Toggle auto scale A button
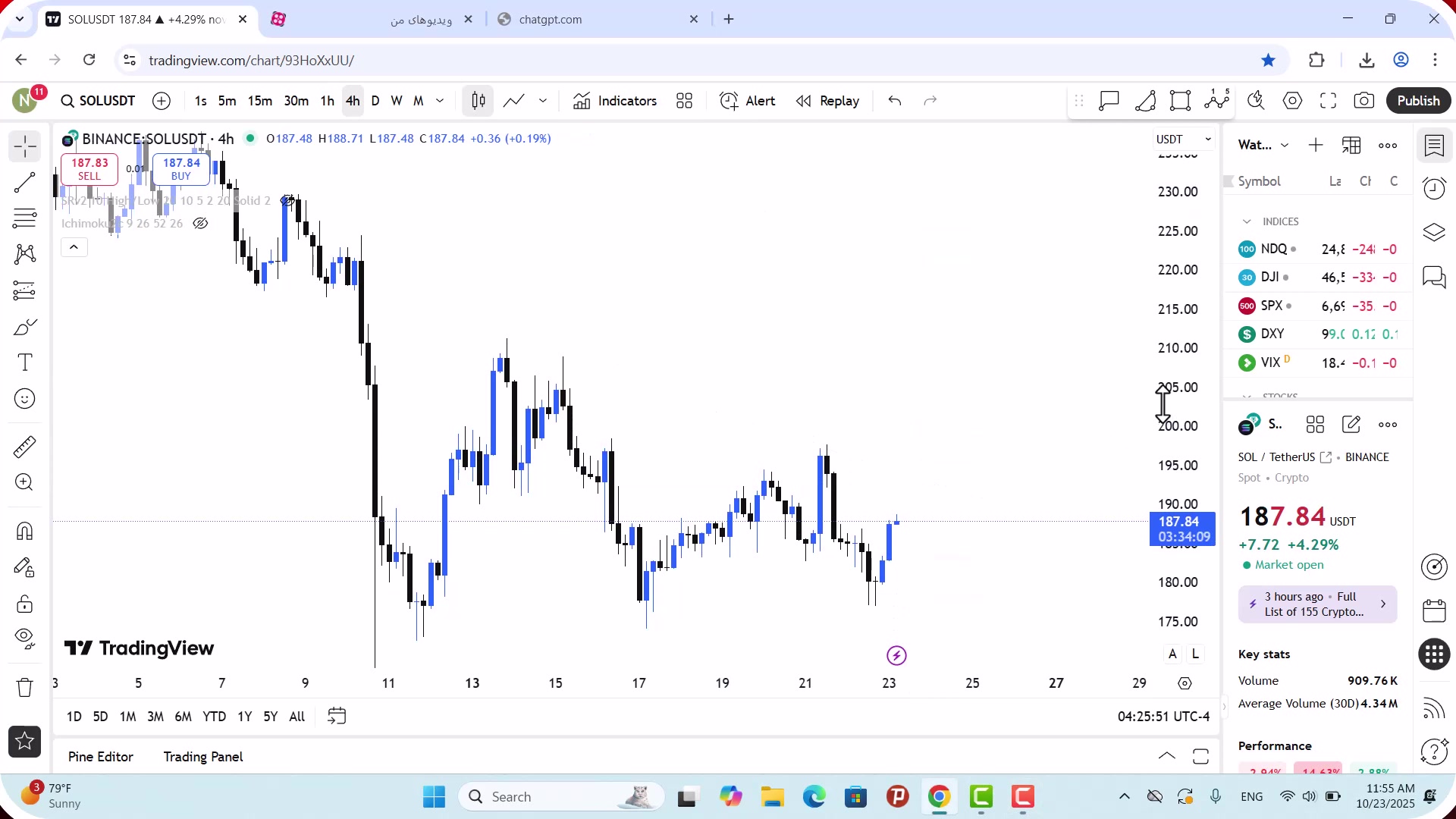The width and height of the screenshot is (1456, 819). [1172, 654]
